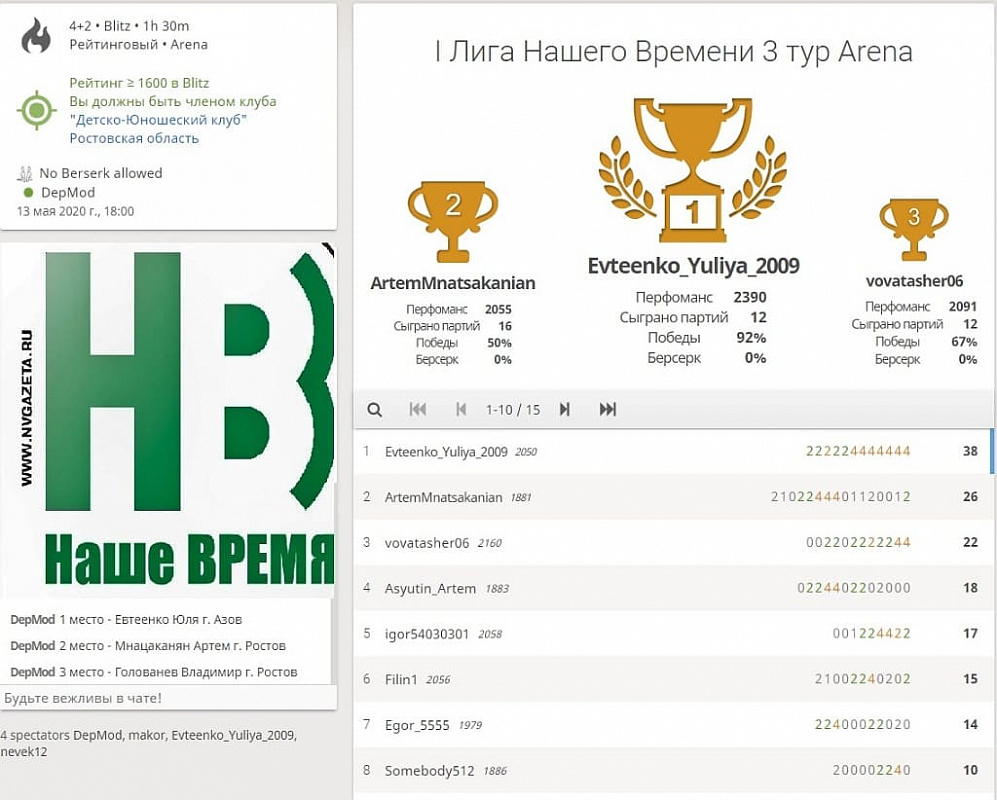
Task: Click the third place trophy icon
Action: click(x=913, y=227)
